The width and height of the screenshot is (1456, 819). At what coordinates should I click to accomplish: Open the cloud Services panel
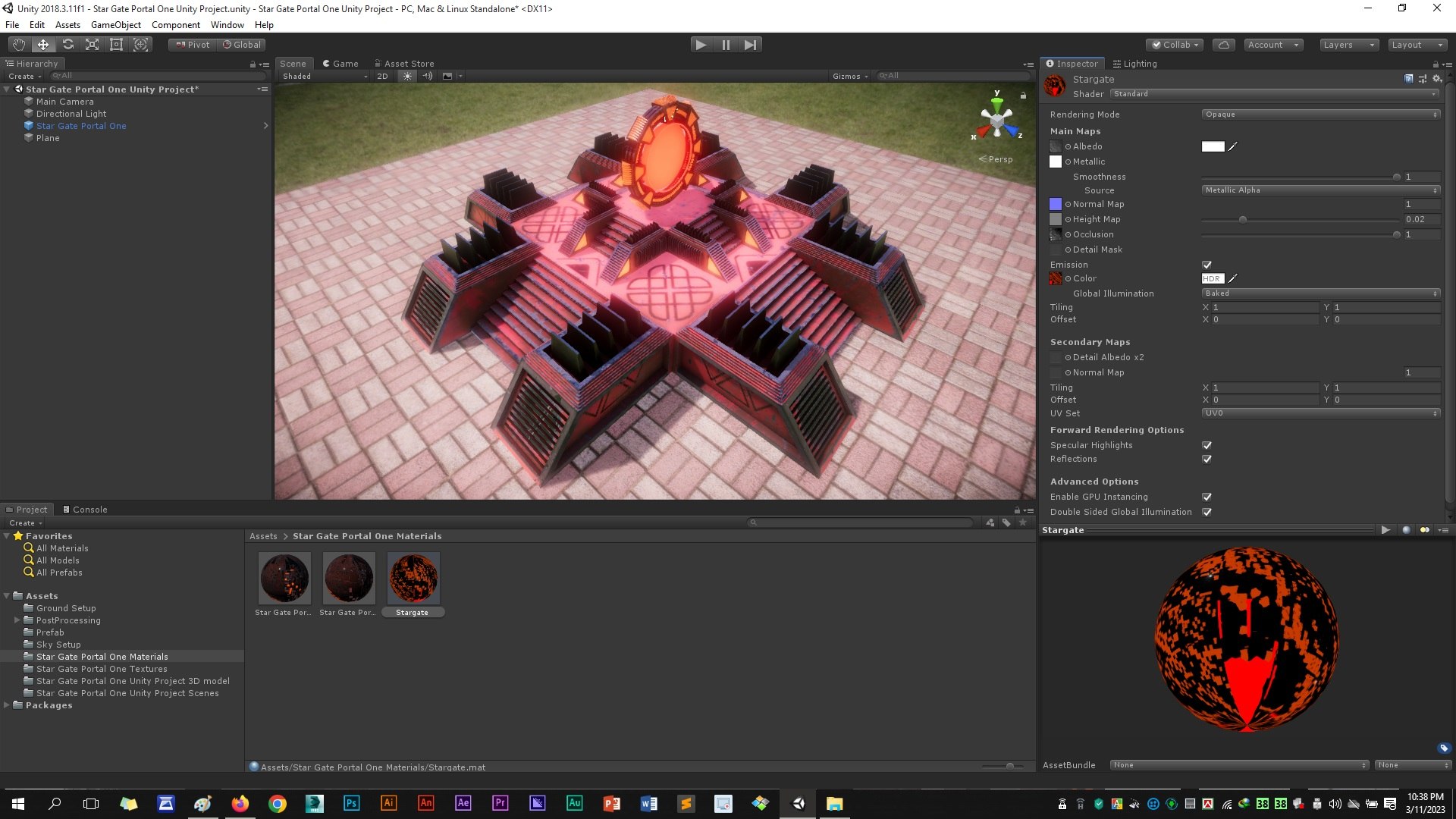1224,45
